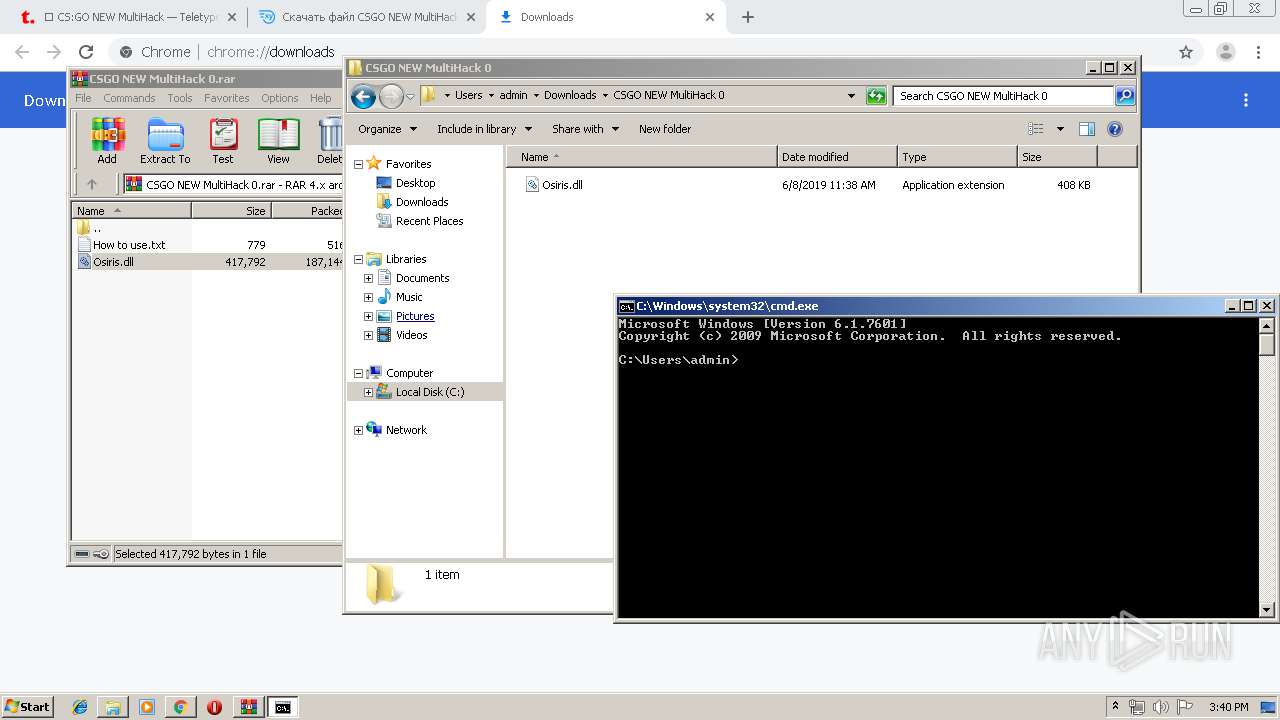This screenshot has width=1280, height=720.
Task: Click the Test archive icon in WinRAR
Action: tap(223, 141)
